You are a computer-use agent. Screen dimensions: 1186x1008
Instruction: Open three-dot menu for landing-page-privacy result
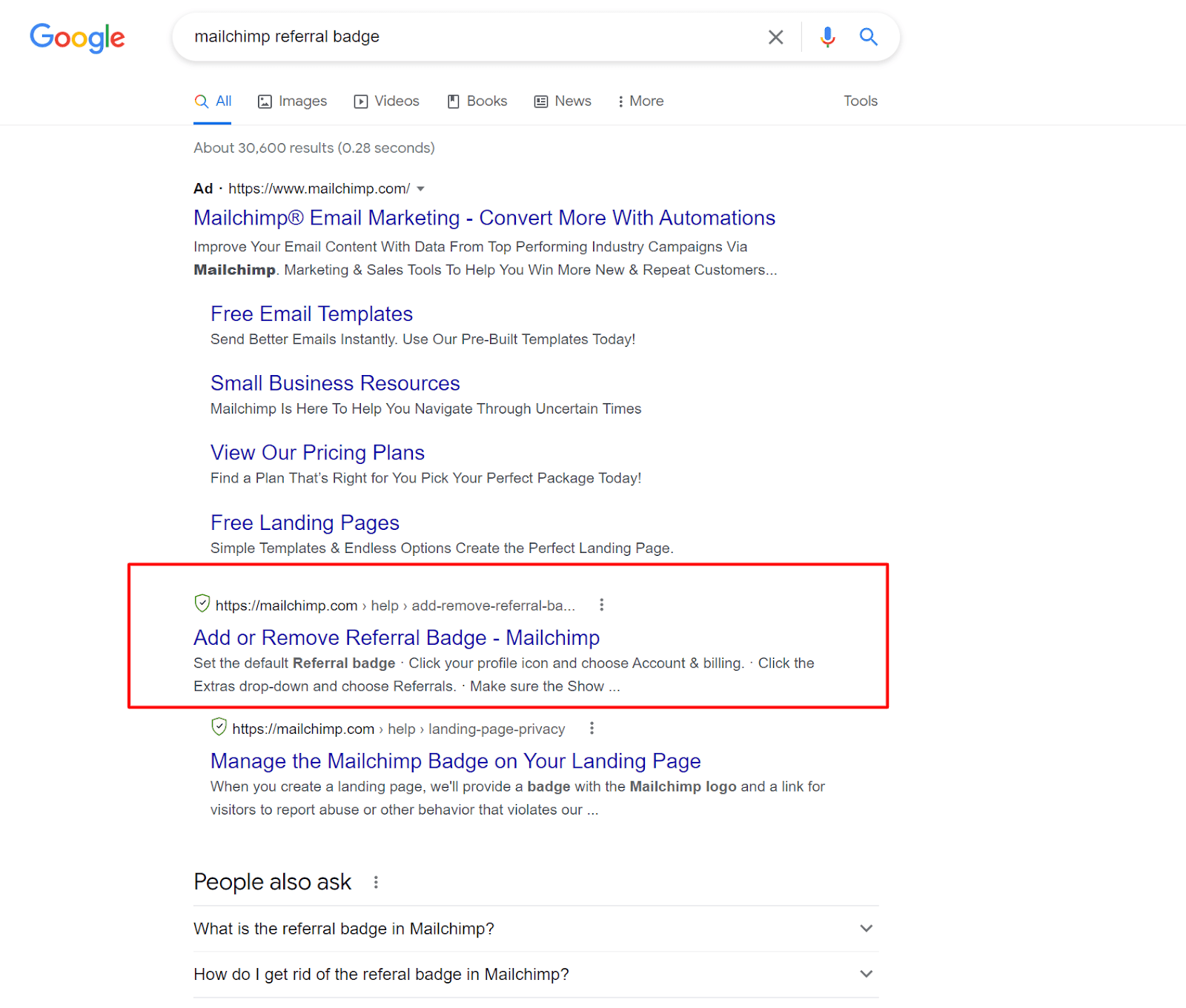click(591, 729)
